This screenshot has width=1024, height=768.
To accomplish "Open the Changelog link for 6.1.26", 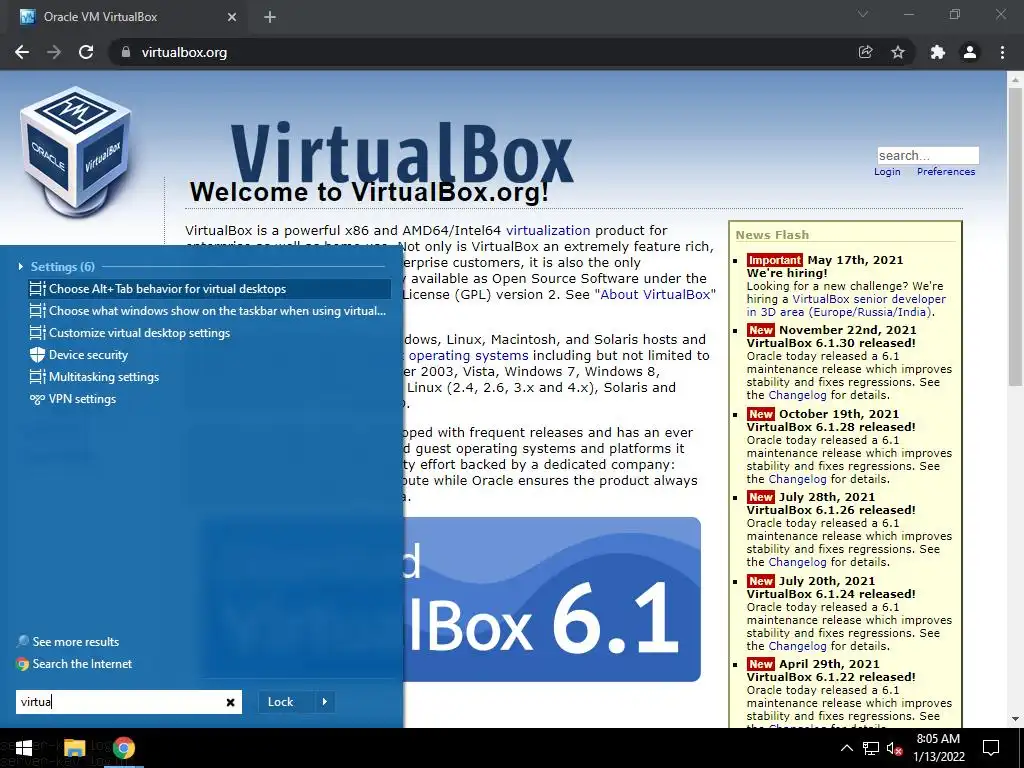I will (797, 562).
